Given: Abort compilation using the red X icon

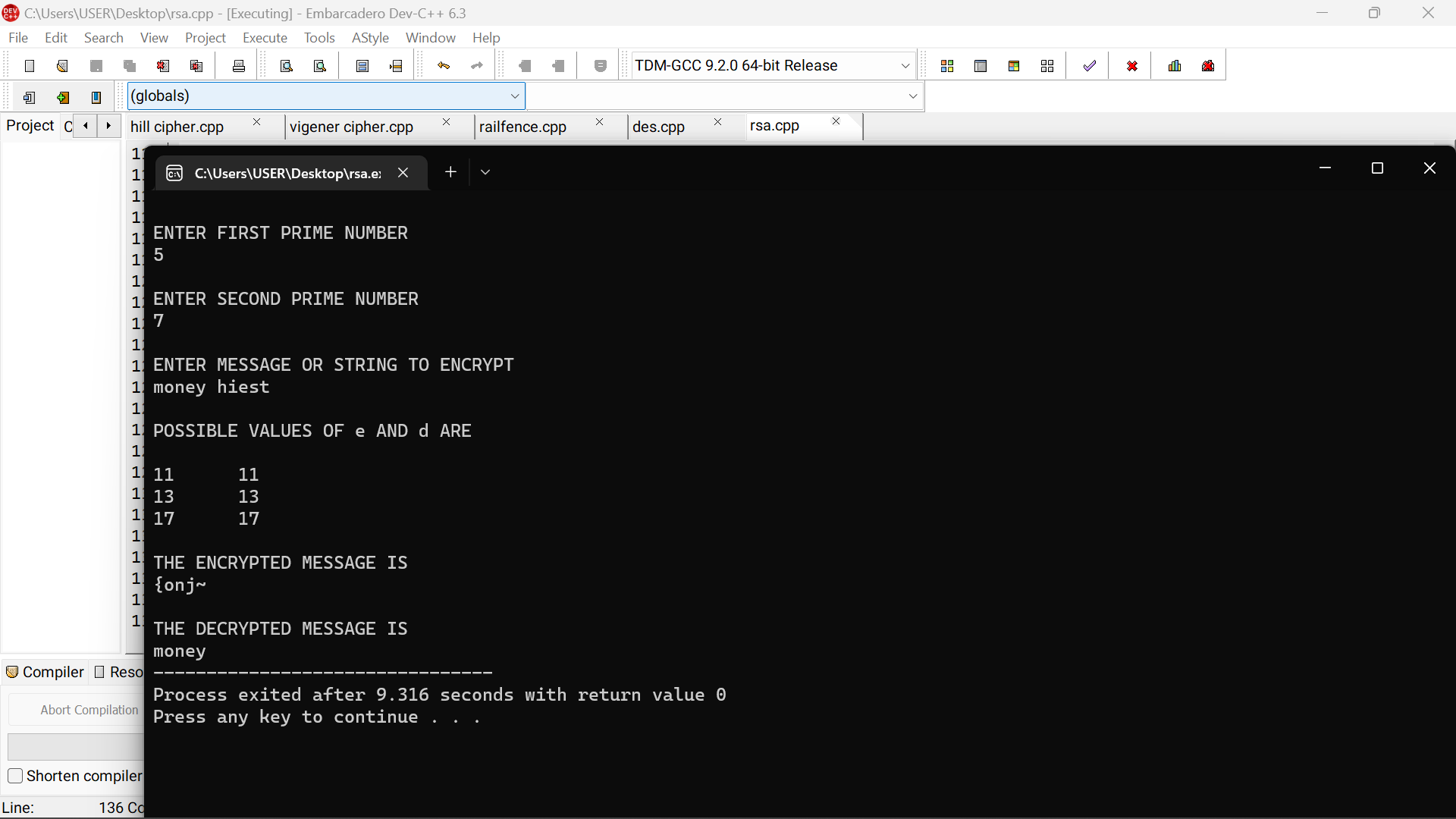Looking at the screenshot, I should tap(1131, 65).
